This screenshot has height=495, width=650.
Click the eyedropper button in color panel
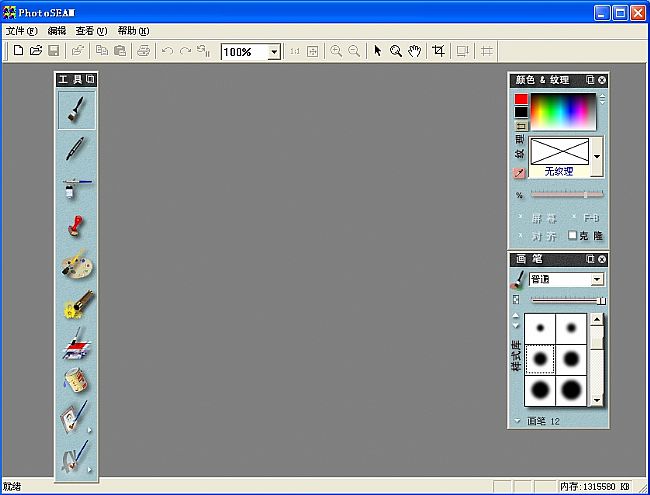click(x=519, y=172)
